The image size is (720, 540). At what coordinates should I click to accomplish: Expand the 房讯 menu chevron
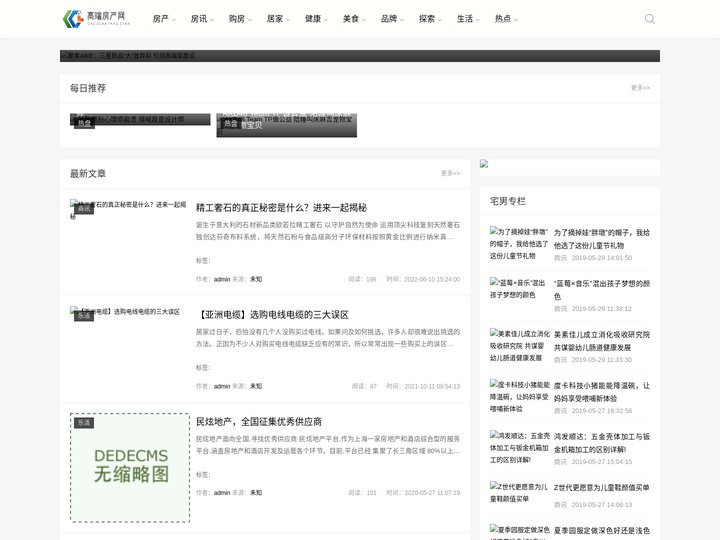(212, 20)
